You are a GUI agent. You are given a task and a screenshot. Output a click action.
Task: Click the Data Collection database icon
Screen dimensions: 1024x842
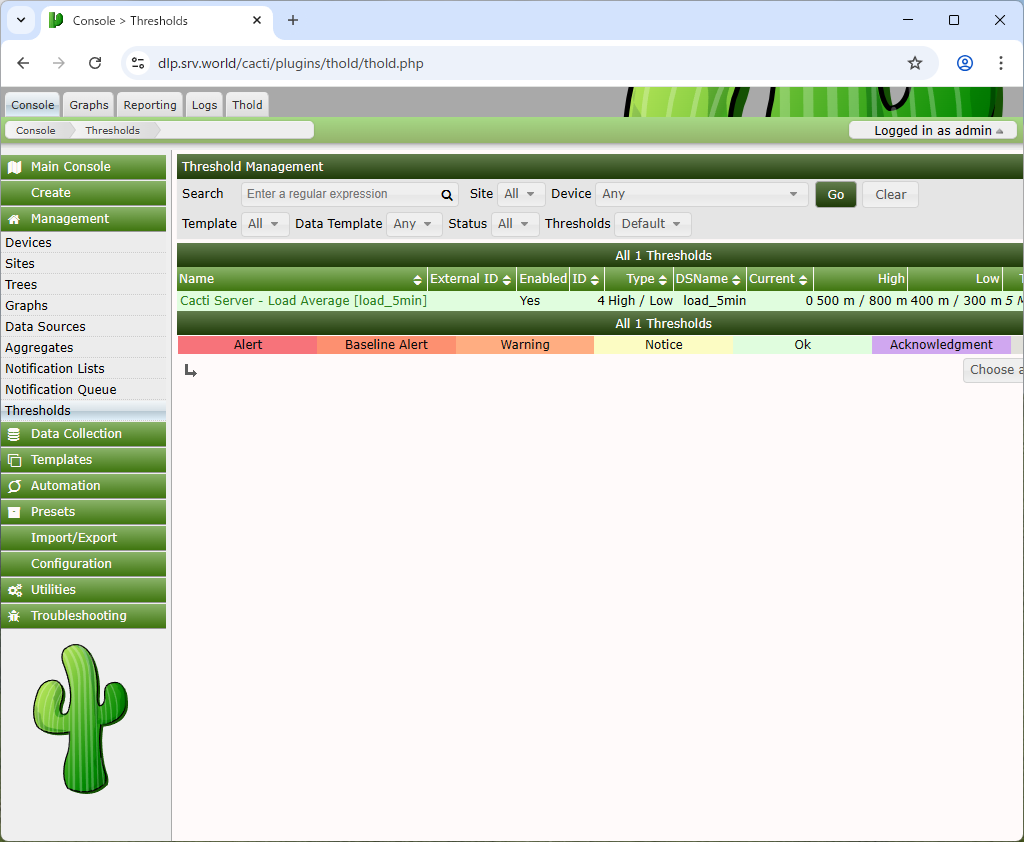pyautogui.click(x=14, y=434)
